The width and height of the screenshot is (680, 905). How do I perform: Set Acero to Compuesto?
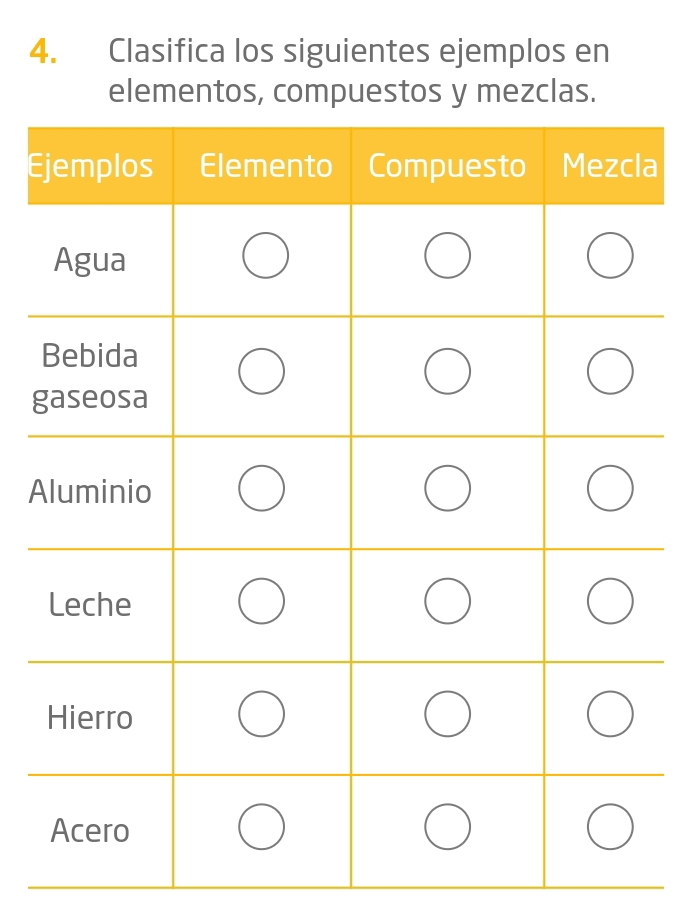click(x=447, y=827)
